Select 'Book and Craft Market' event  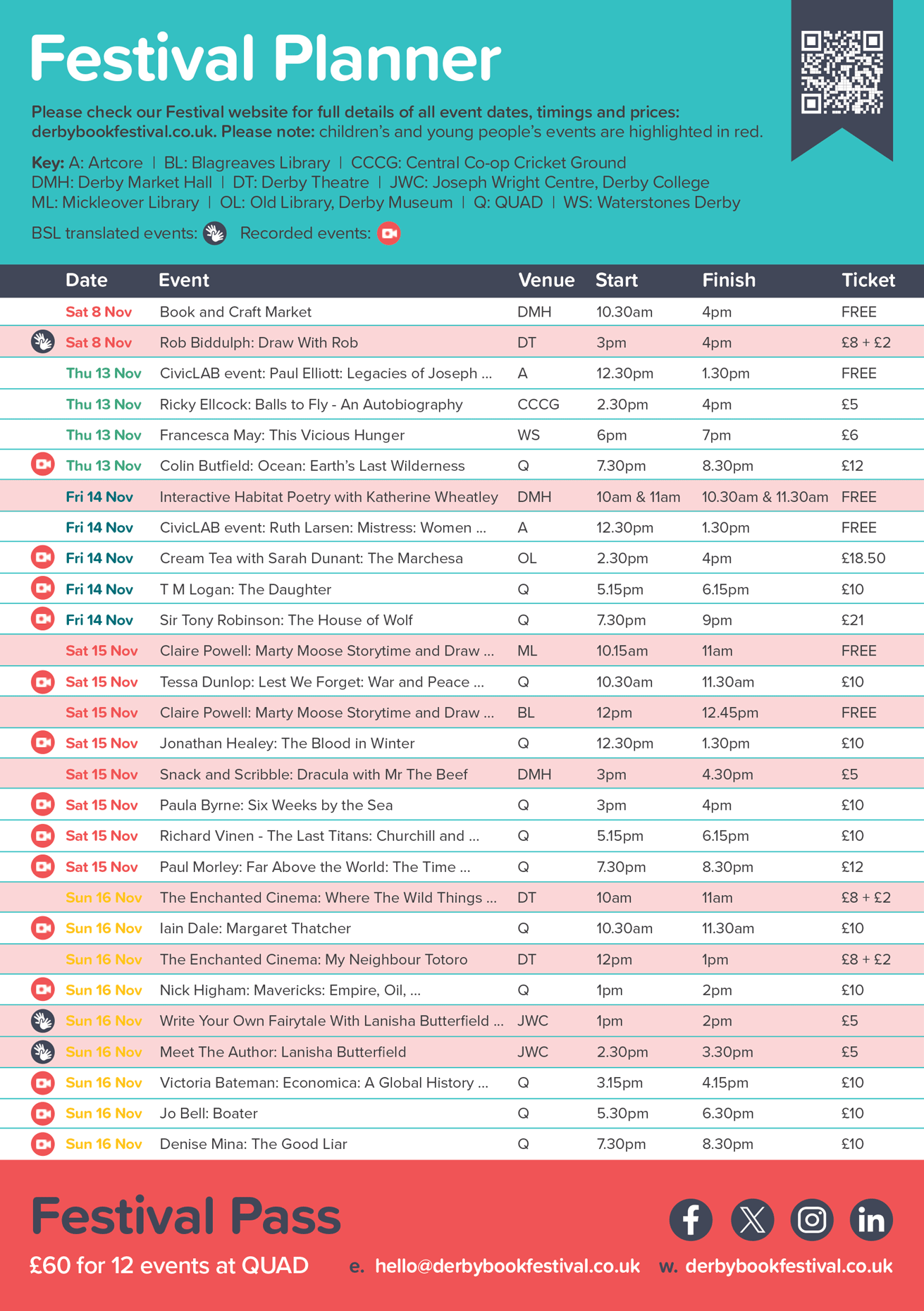(235, 312)
